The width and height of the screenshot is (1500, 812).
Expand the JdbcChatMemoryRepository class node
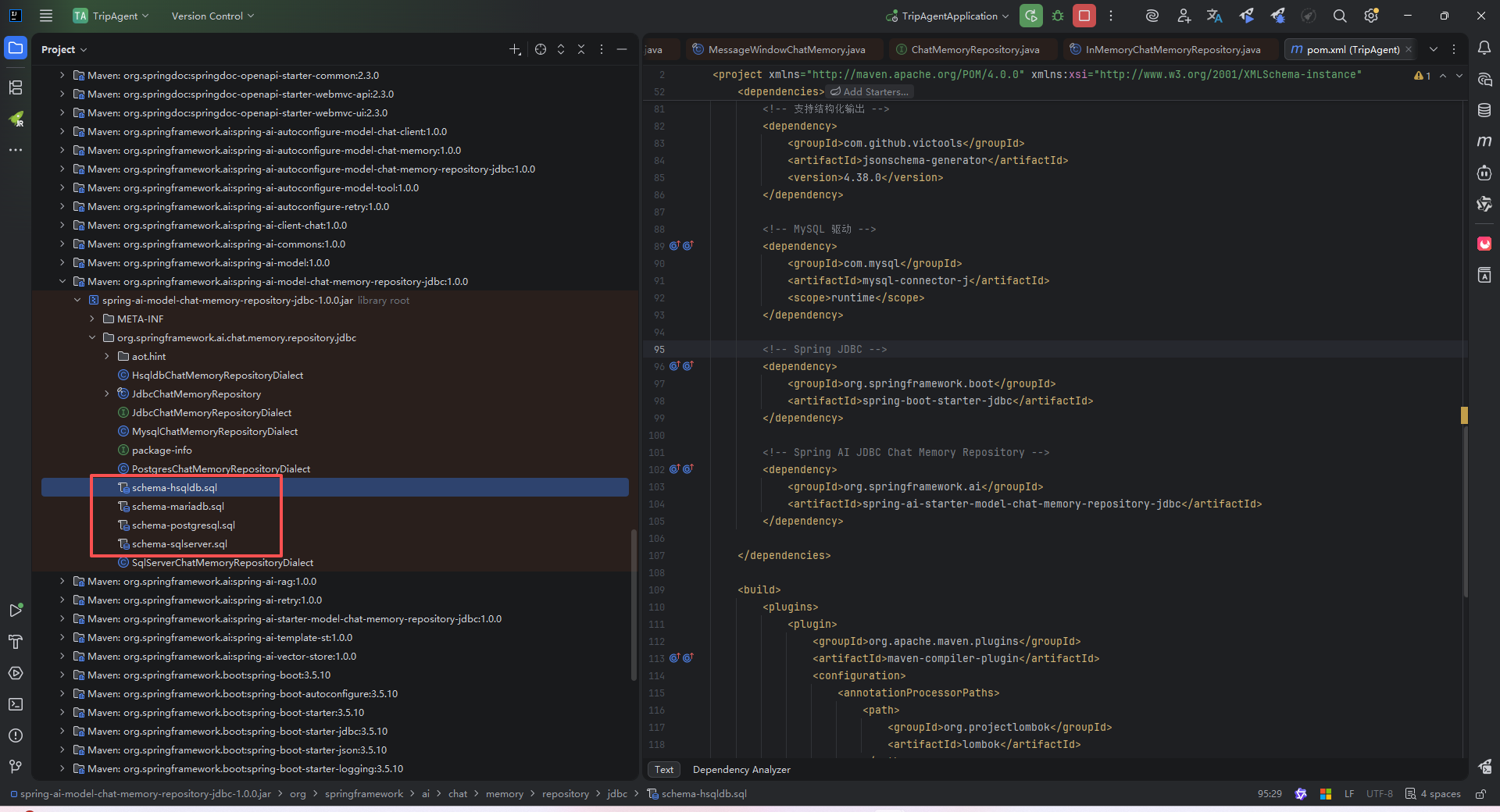click(107, 394)
